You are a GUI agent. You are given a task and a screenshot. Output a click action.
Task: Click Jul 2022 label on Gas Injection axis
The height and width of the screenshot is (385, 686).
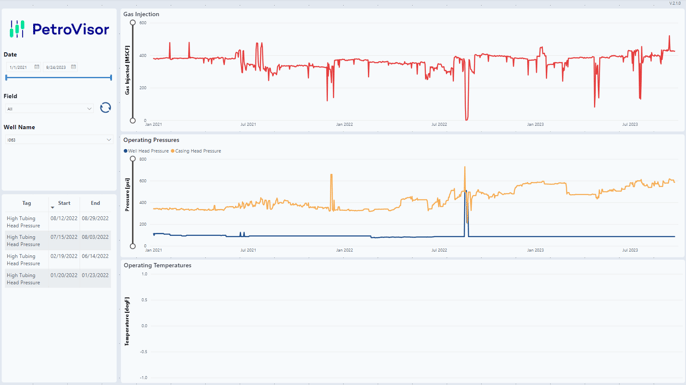coord(439,125)
